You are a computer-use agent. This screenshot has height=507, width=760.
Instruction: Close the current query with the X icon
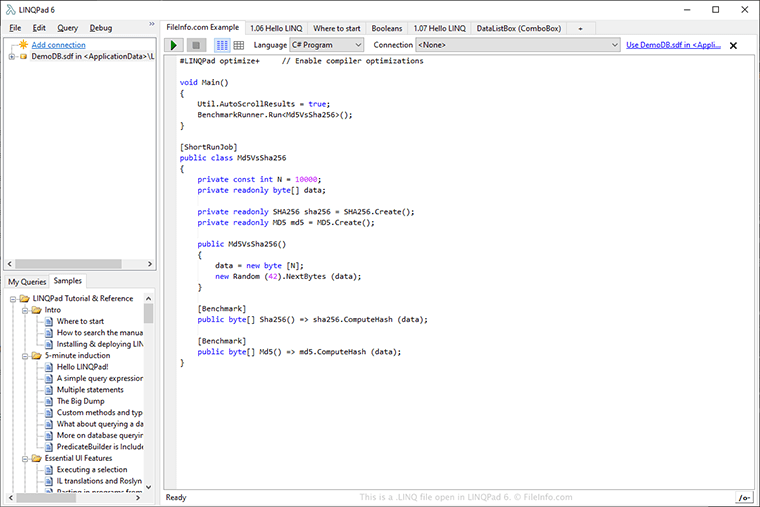733,46
